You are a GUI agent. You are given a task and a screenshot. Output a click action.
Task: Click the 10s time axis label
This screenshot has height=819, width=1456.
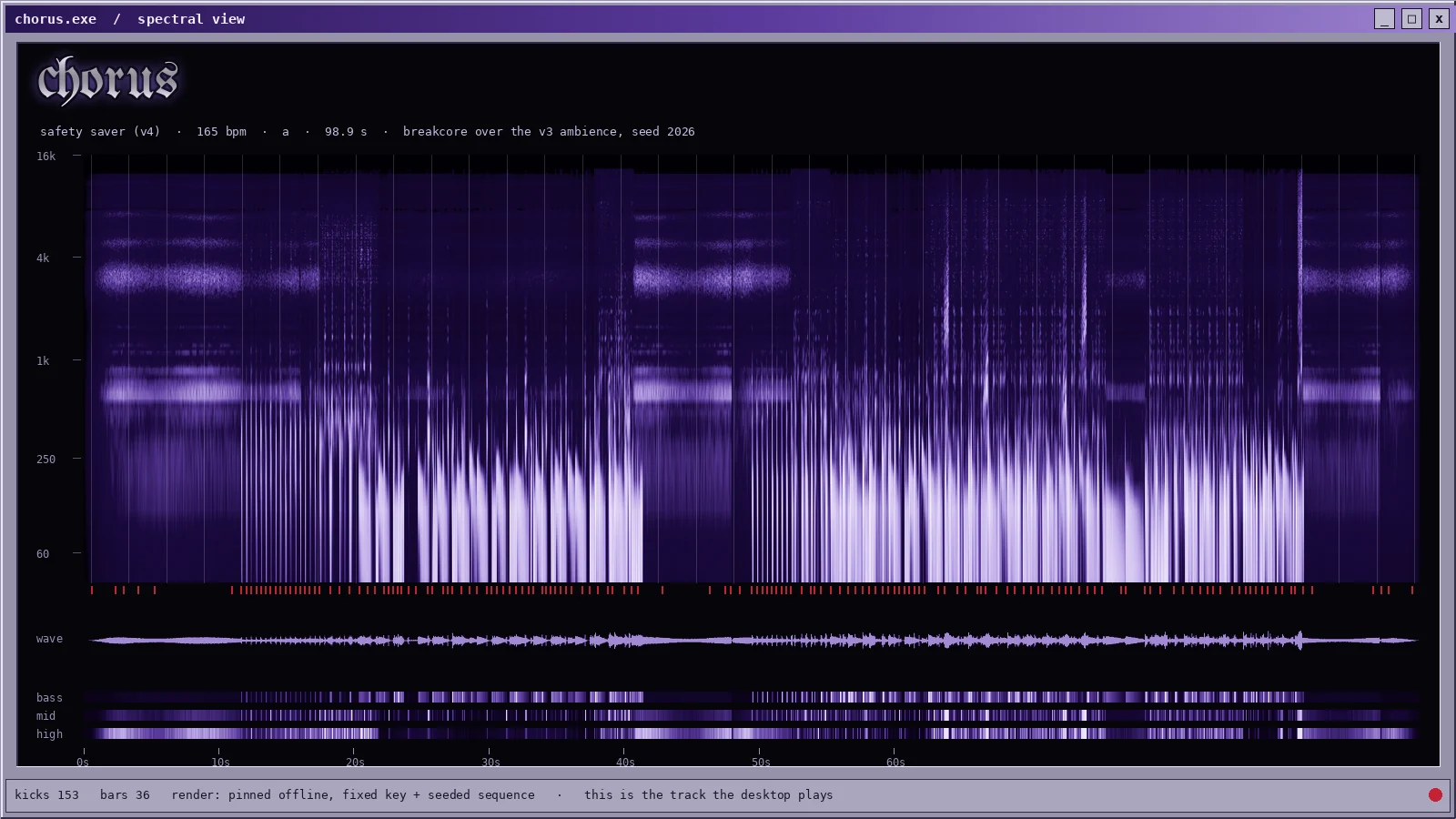coord(220,763)
